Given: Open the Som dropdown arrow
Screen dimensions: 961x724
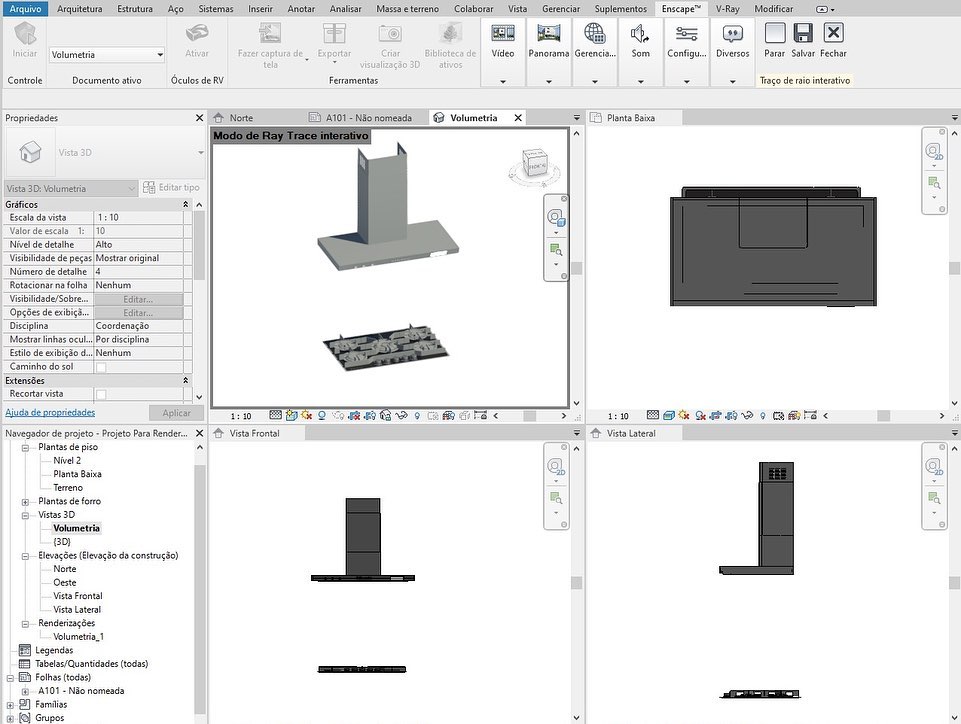Looking at the screenshot, I should (640, 81).
